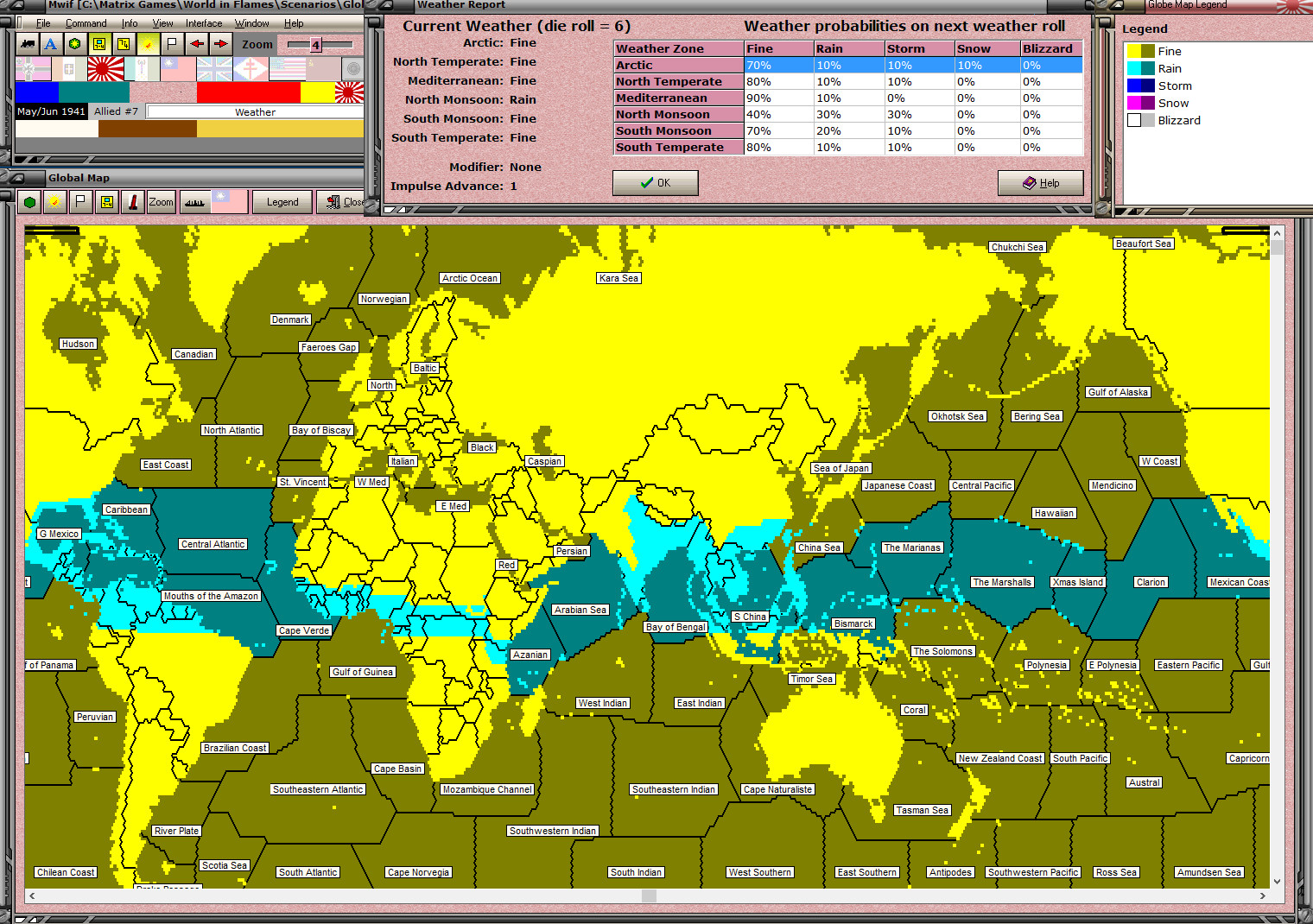Open the Command menu
Screen dimensions: 1313x924
pos(86,23)
